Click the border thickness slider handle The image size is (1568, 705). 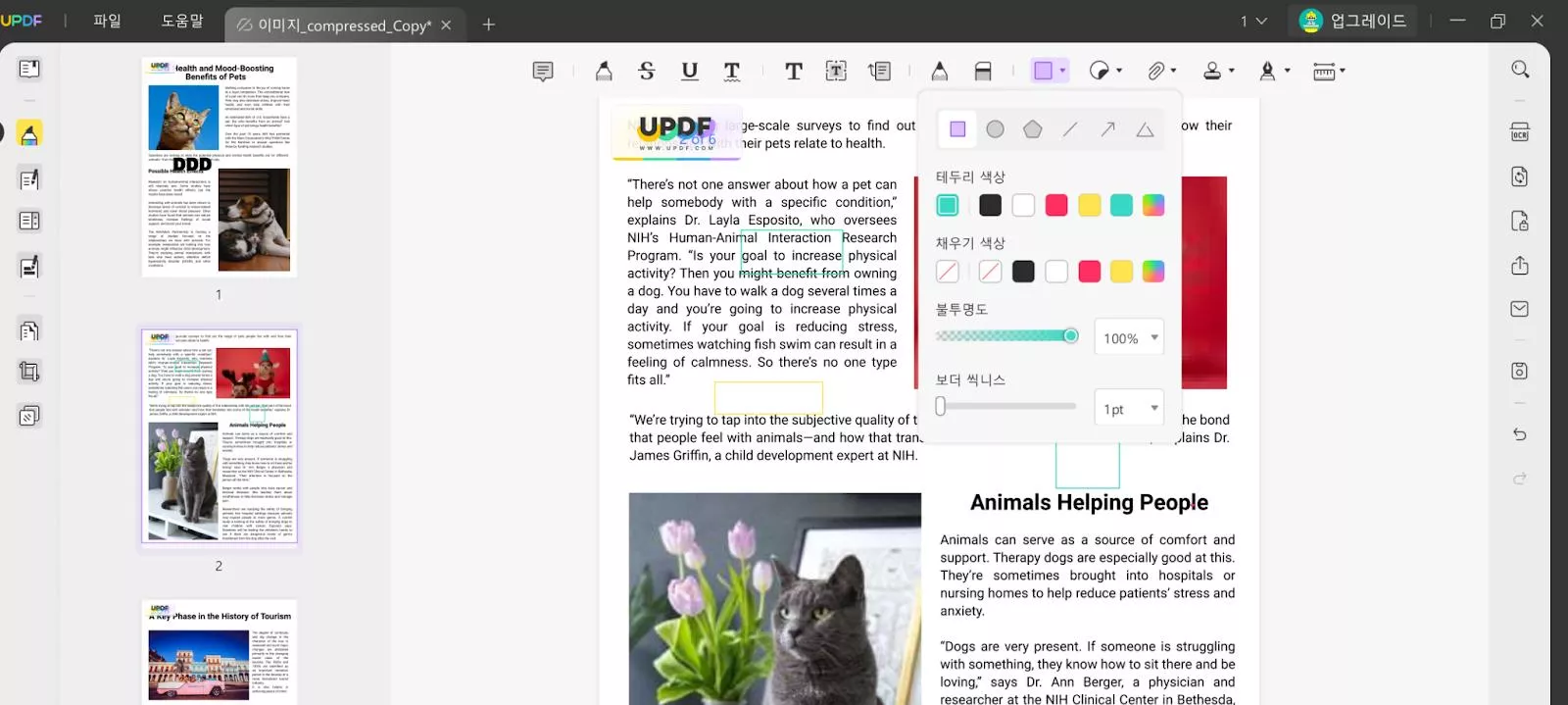pyautogui.click(x=941, y=406)
